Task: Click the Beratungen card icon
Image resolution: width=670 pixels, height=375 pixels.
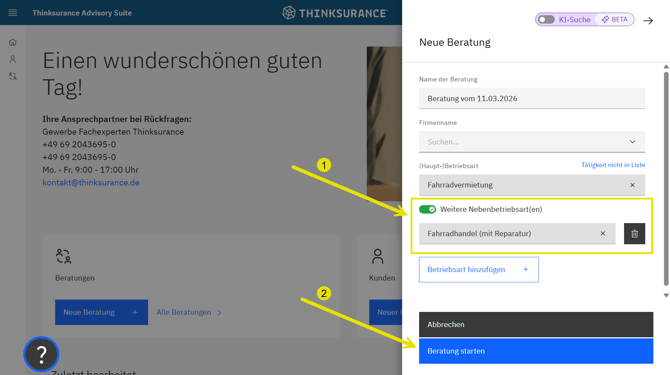Action: pos(63,256)
